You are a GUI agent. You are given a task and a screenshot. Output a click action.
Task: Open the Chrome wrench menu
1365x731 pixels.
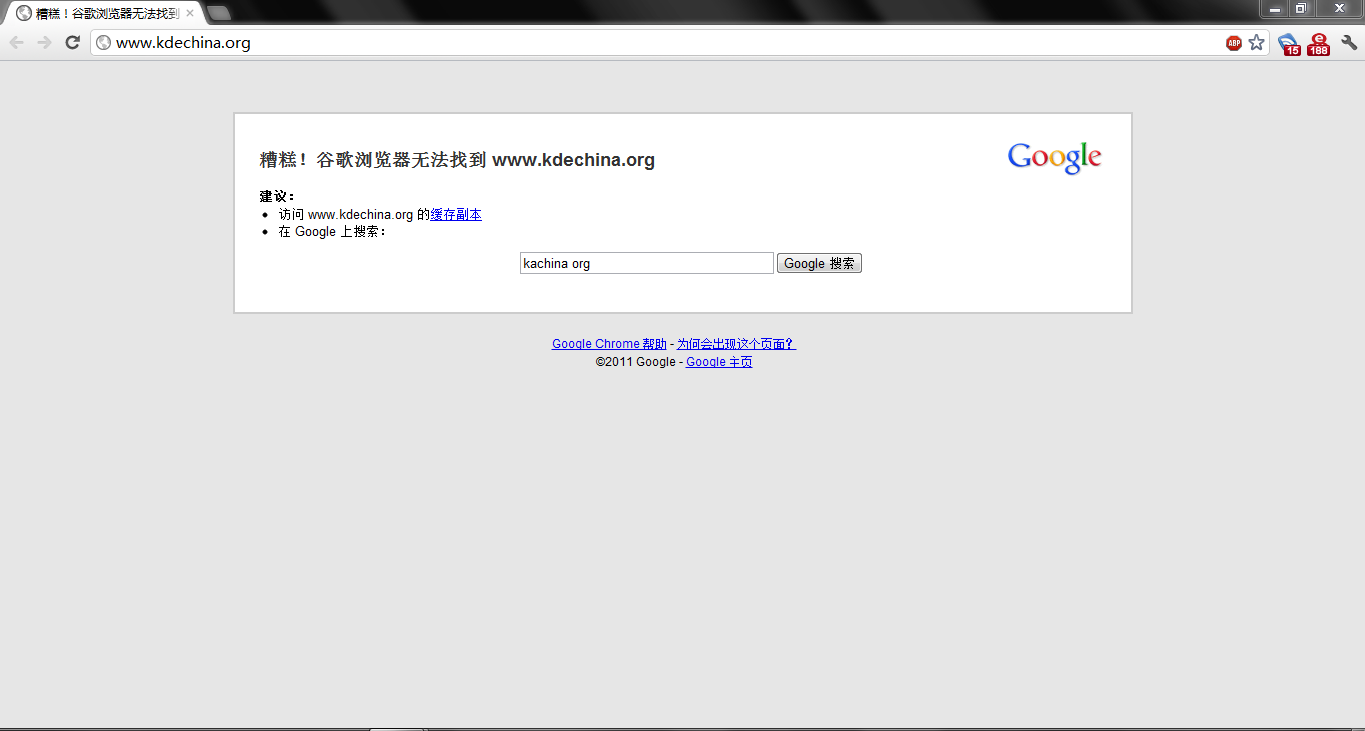[x=1349, y=43]
